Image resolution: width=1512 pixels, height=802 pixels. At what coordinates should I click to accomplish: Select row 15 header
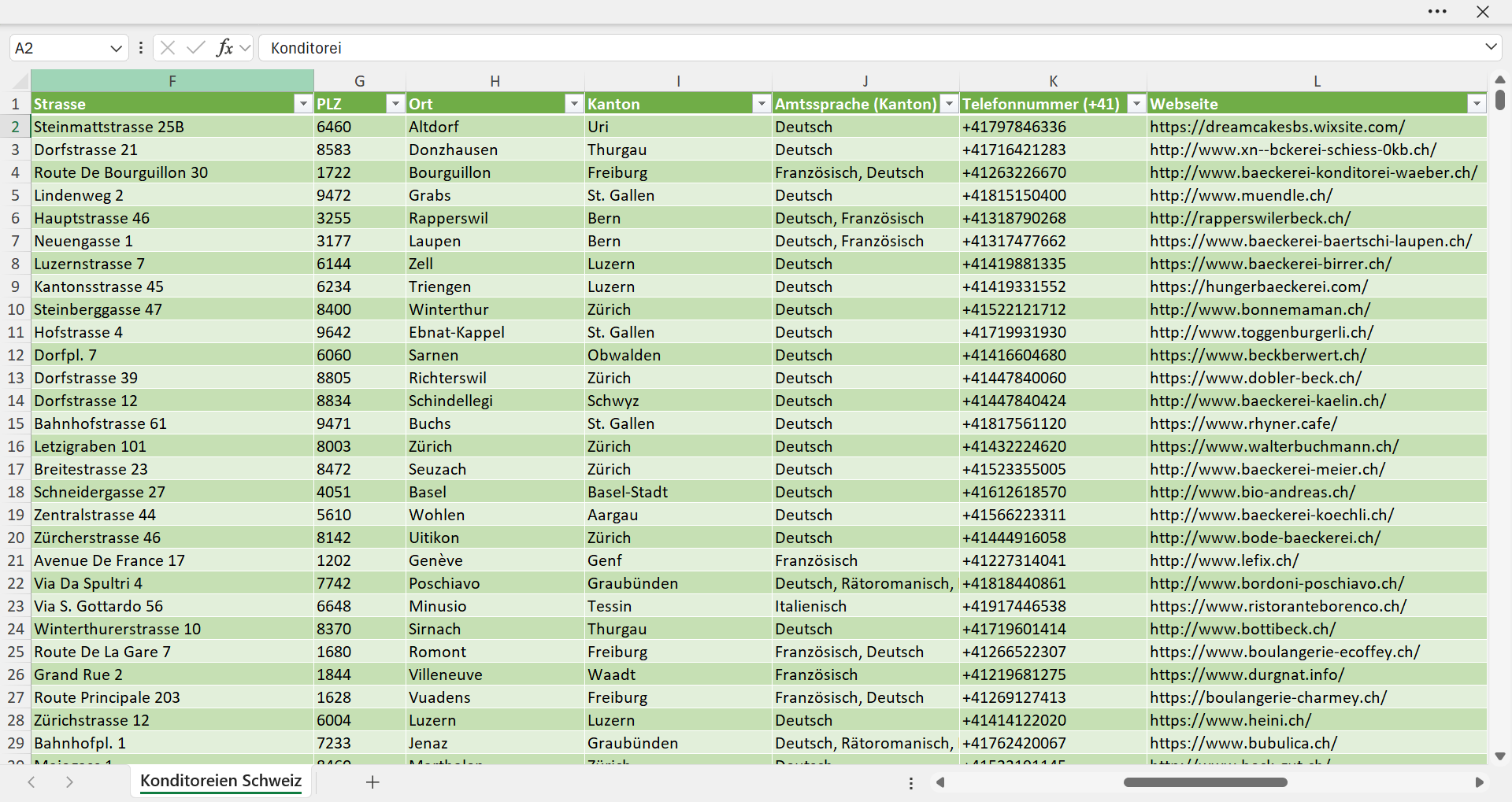tap(15, 423)
